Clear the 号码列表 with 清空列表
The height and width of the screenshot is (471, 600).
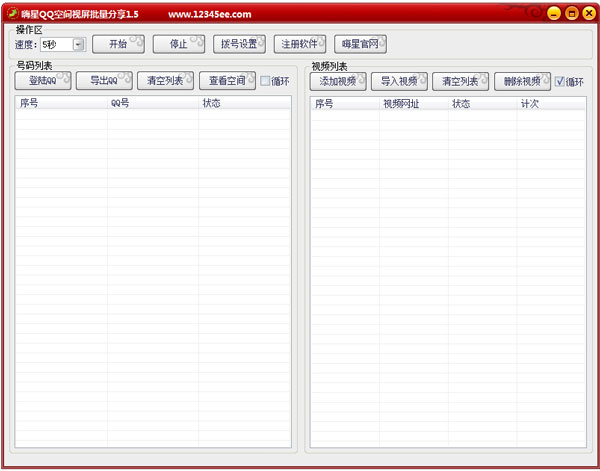pos(165,81)
